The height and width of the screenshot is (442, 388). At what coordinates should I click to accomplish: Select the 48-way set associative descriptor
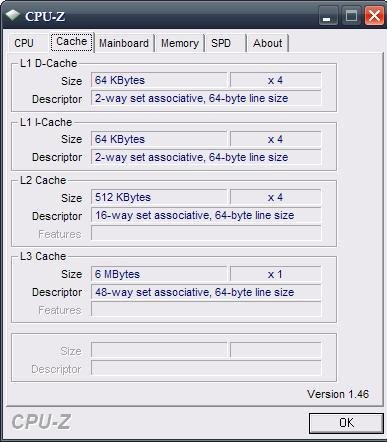click(206, 292)
